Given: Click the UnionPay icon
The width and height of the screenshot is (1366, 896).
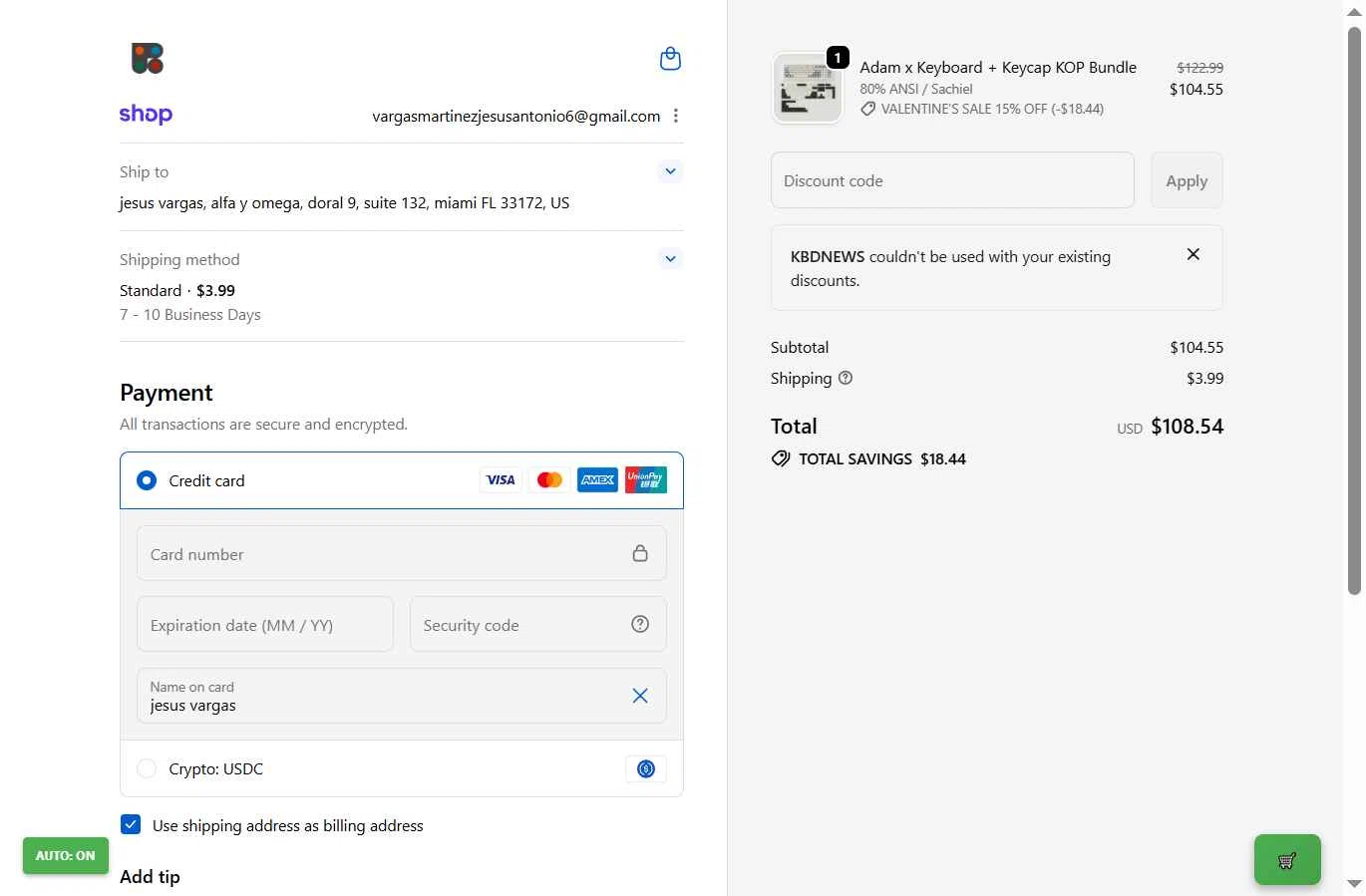Looking at the screenshot, I should click(x=646, y=480).
